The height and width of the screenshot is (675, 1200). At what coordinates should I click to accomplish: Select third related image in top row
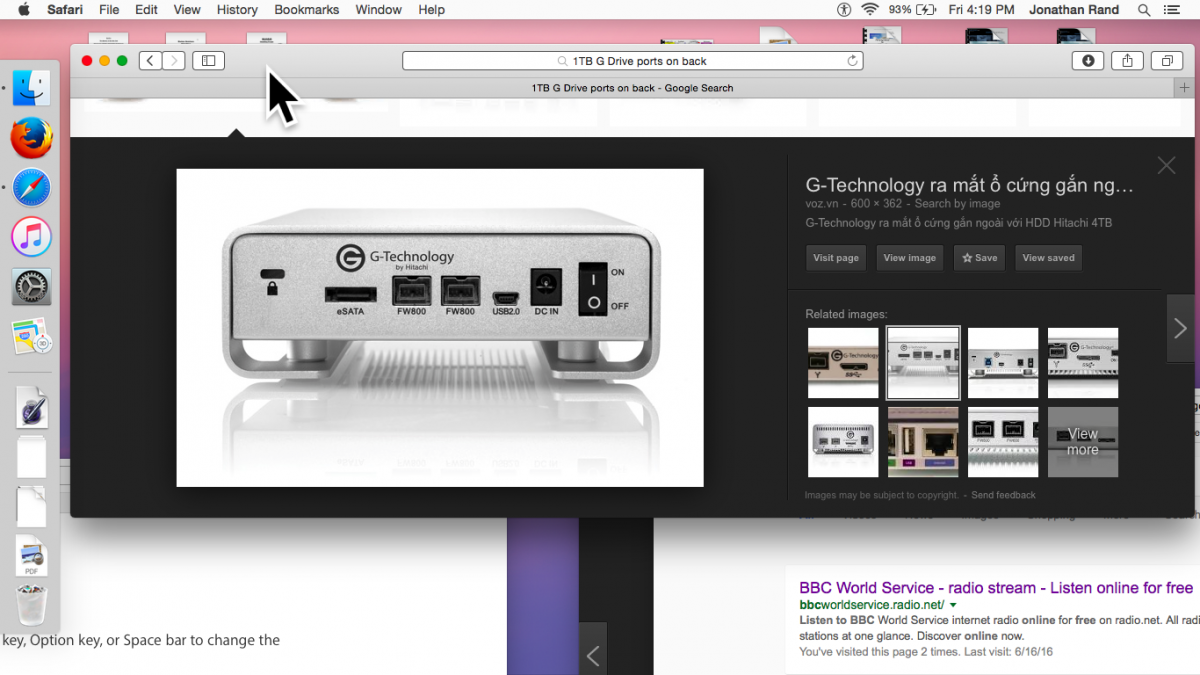coord(1003,362)
